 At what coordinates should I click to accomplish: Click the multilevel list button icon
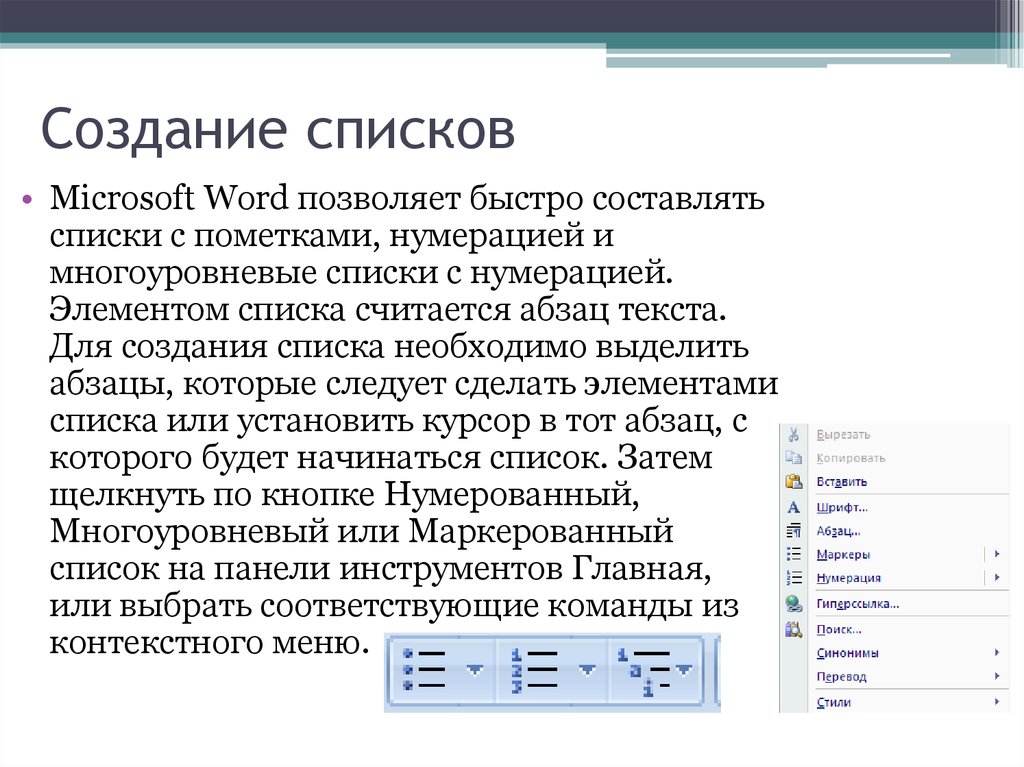point(644,670)
